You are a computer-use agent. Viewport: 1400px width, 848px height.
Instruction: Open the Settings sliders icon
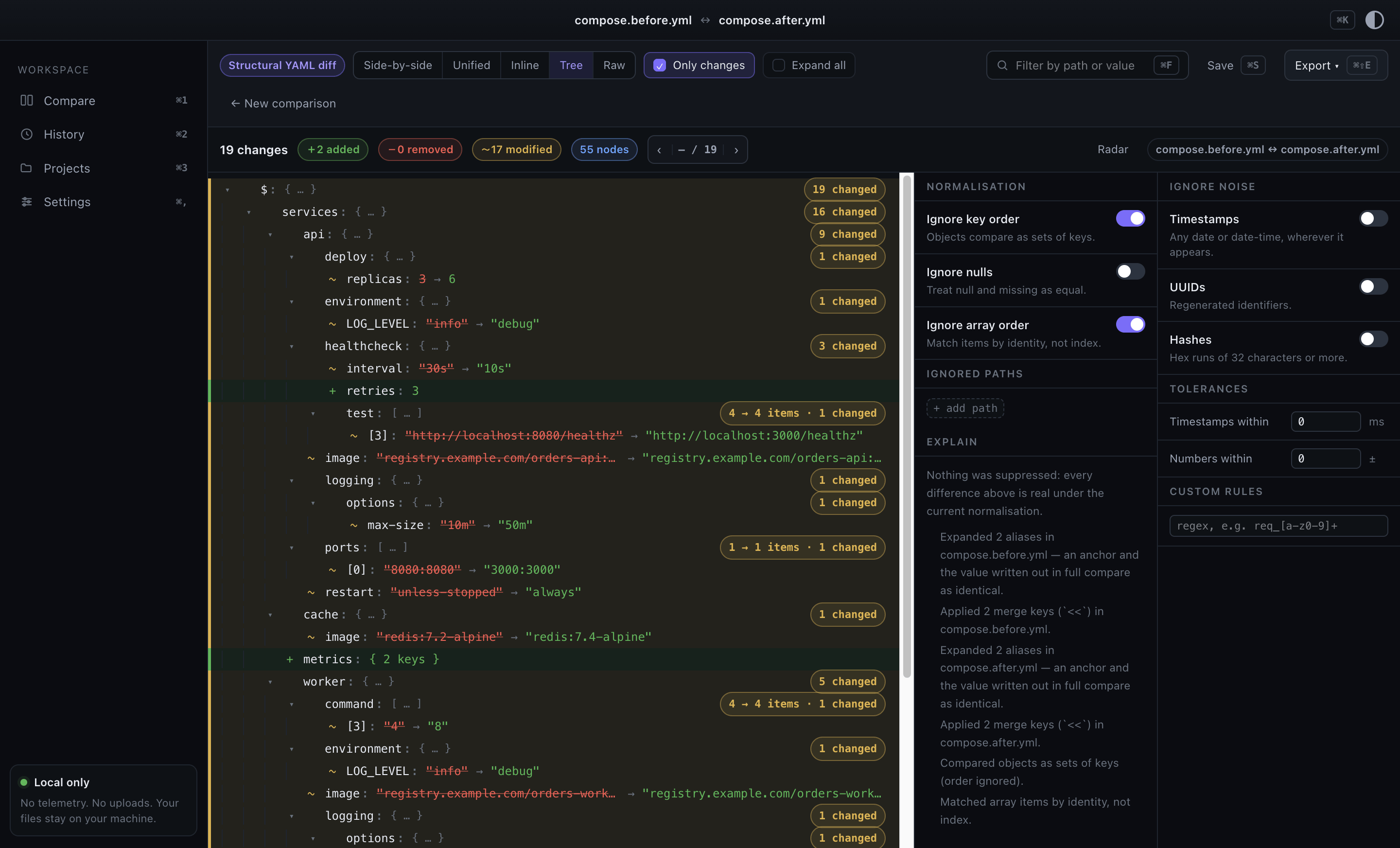pos(27,202)
